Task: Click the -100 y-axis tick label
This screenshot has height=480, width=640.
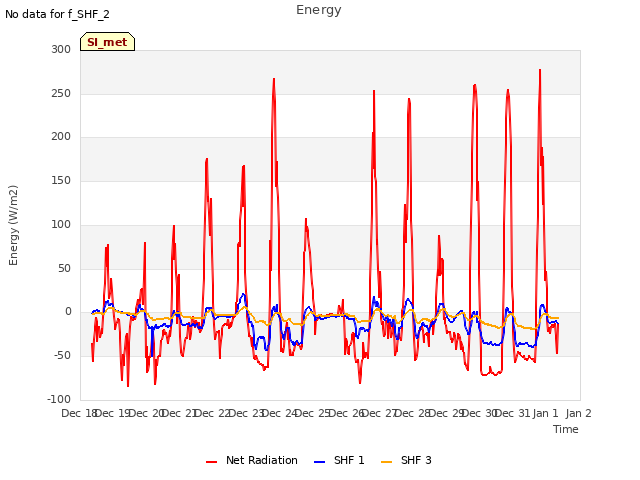Action: pyautogui.click(x=59, y=399)
